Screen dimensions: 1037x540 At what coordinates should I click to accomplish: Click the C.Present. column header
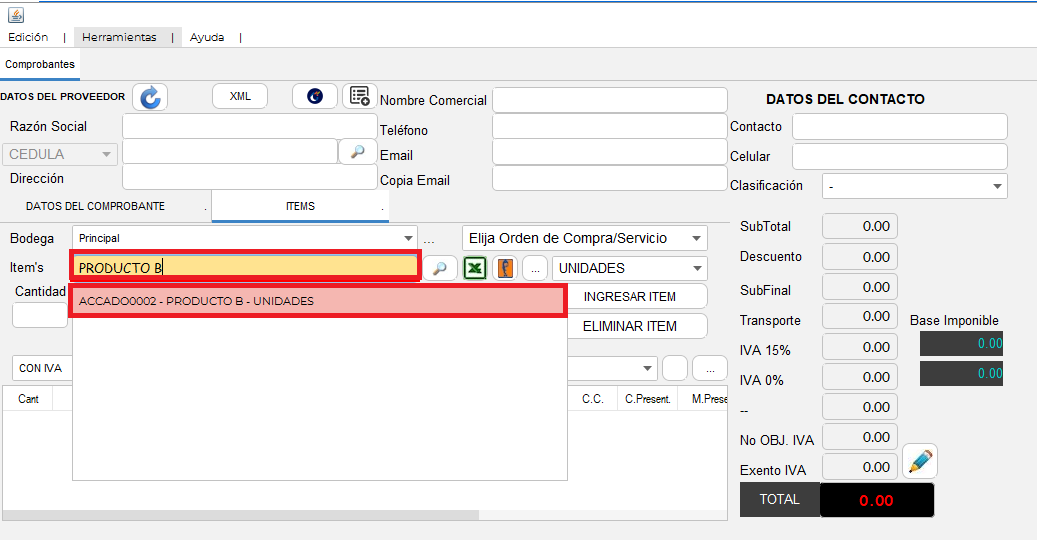[647, 399]
